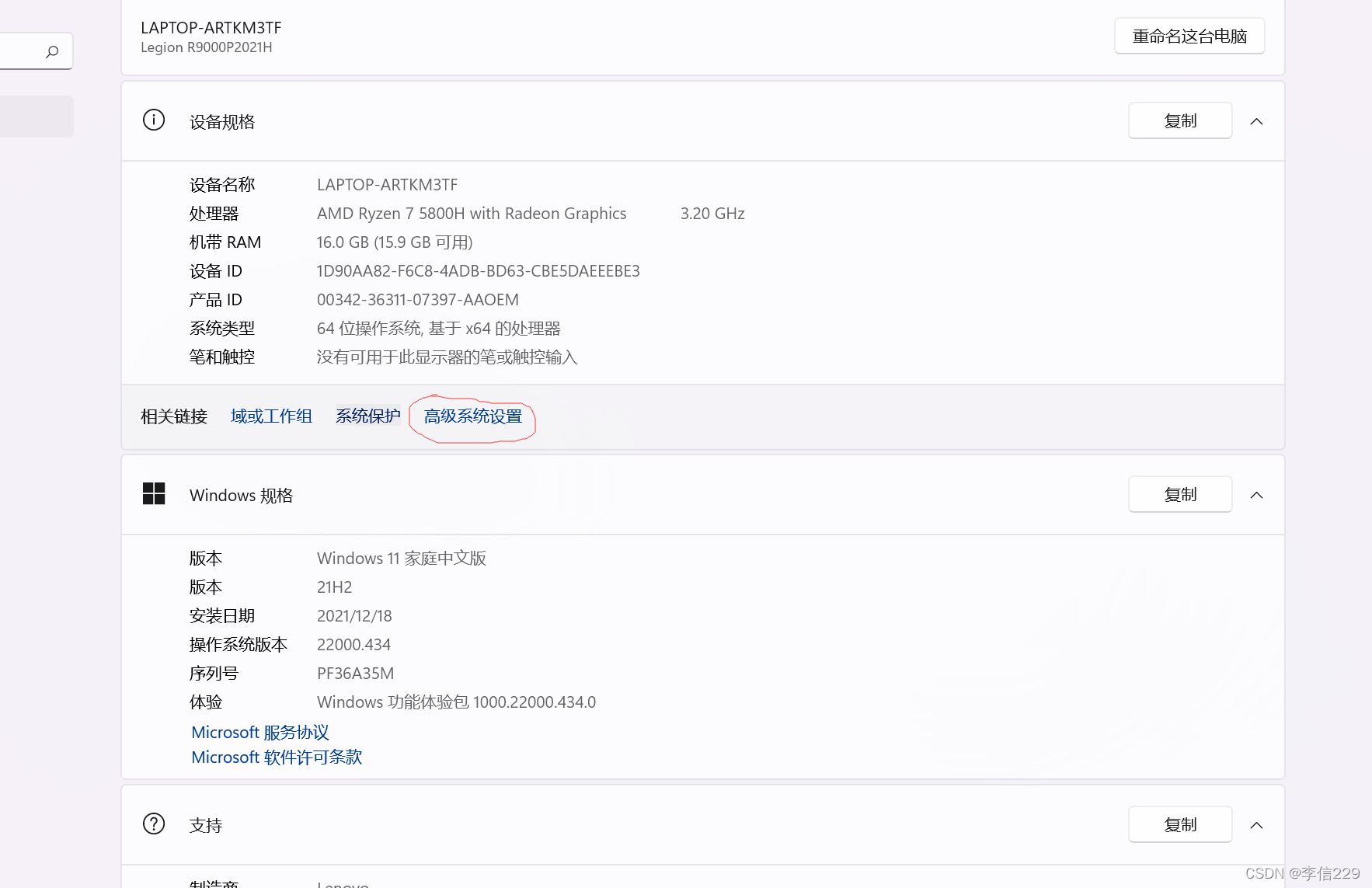Copy the support info with 复制
The width and height of the screenshot is (1372, 888).
1180,824
